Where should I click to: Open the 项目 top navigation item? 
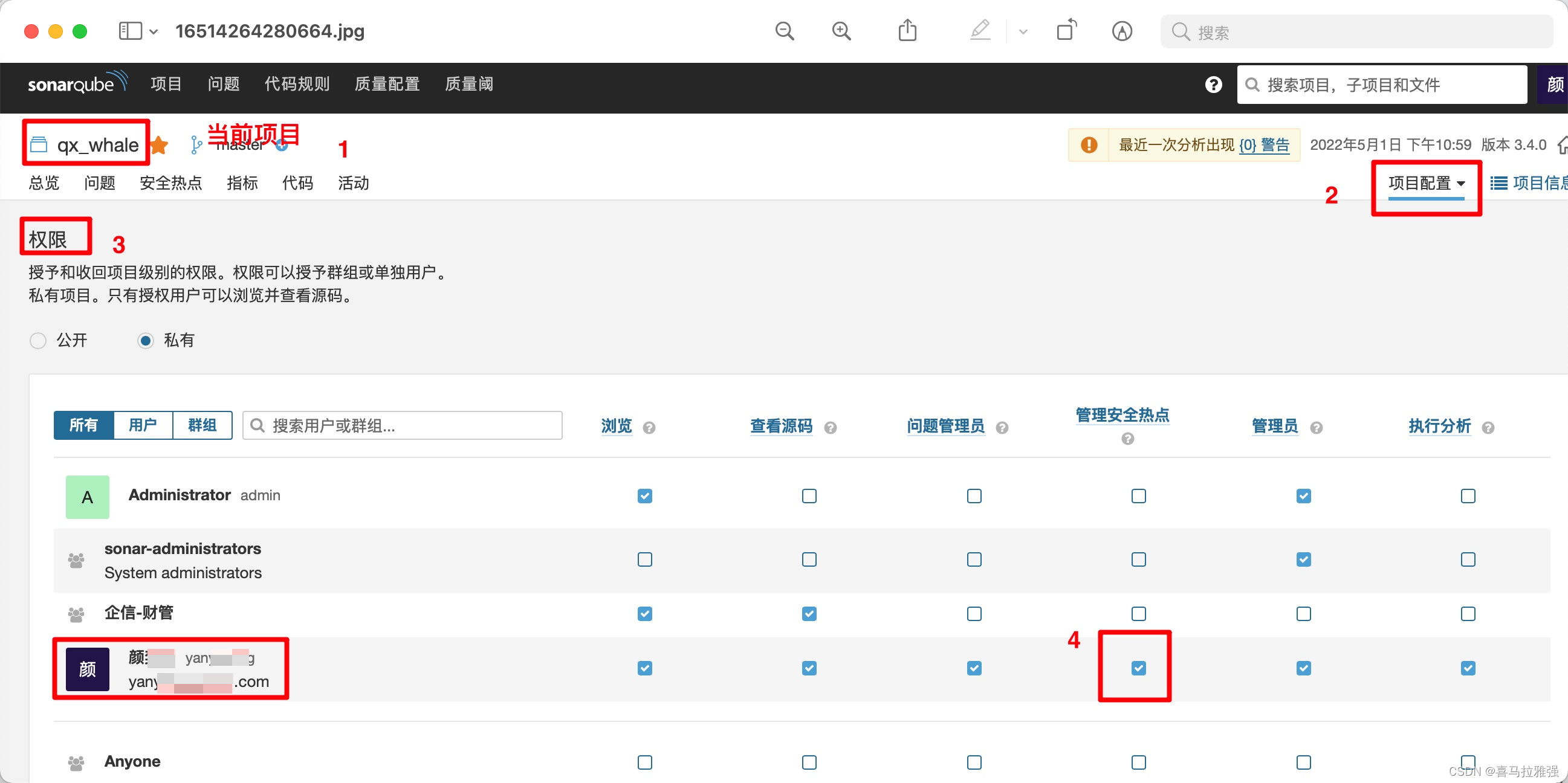tap(166, 84)
